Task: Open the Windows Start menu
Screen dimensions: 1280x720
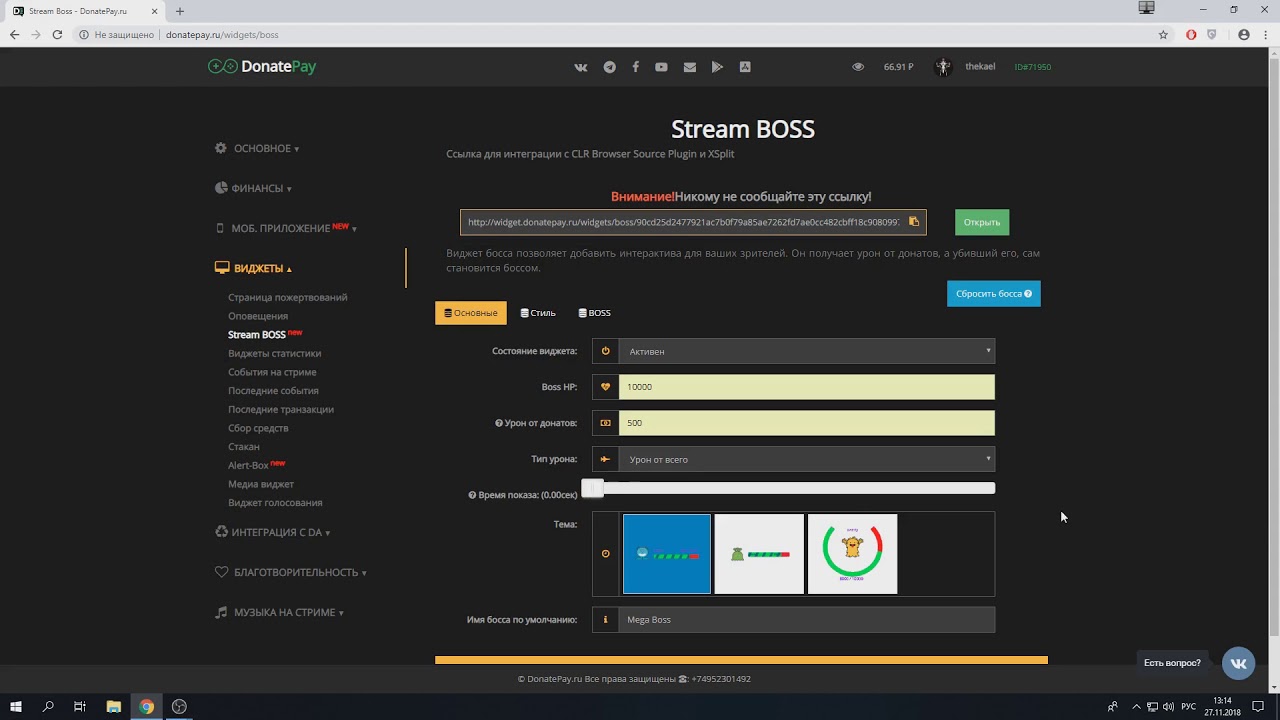Action: point(16,706)
